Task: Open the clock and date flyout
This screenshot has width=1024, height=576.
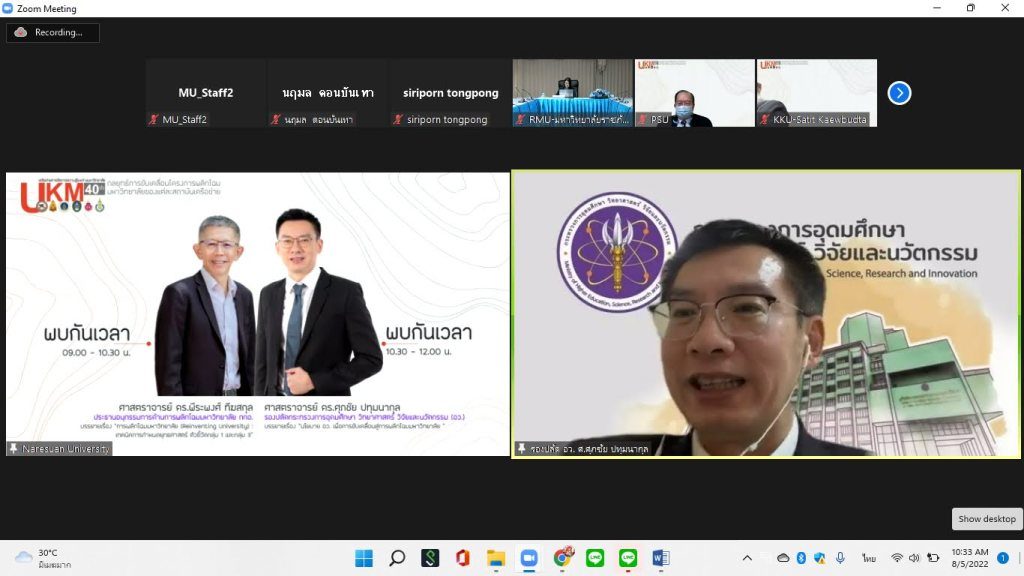Action: [x=969, y=558]
